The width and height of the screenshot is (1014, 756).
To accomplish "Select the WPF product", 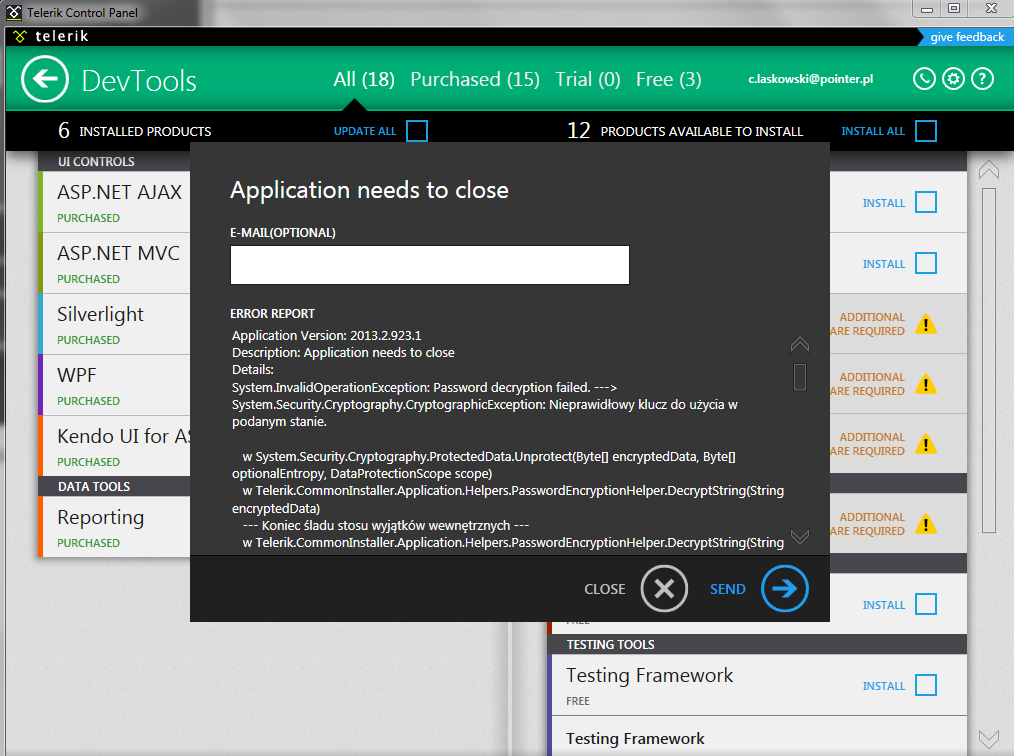I will tap(114, 385).
